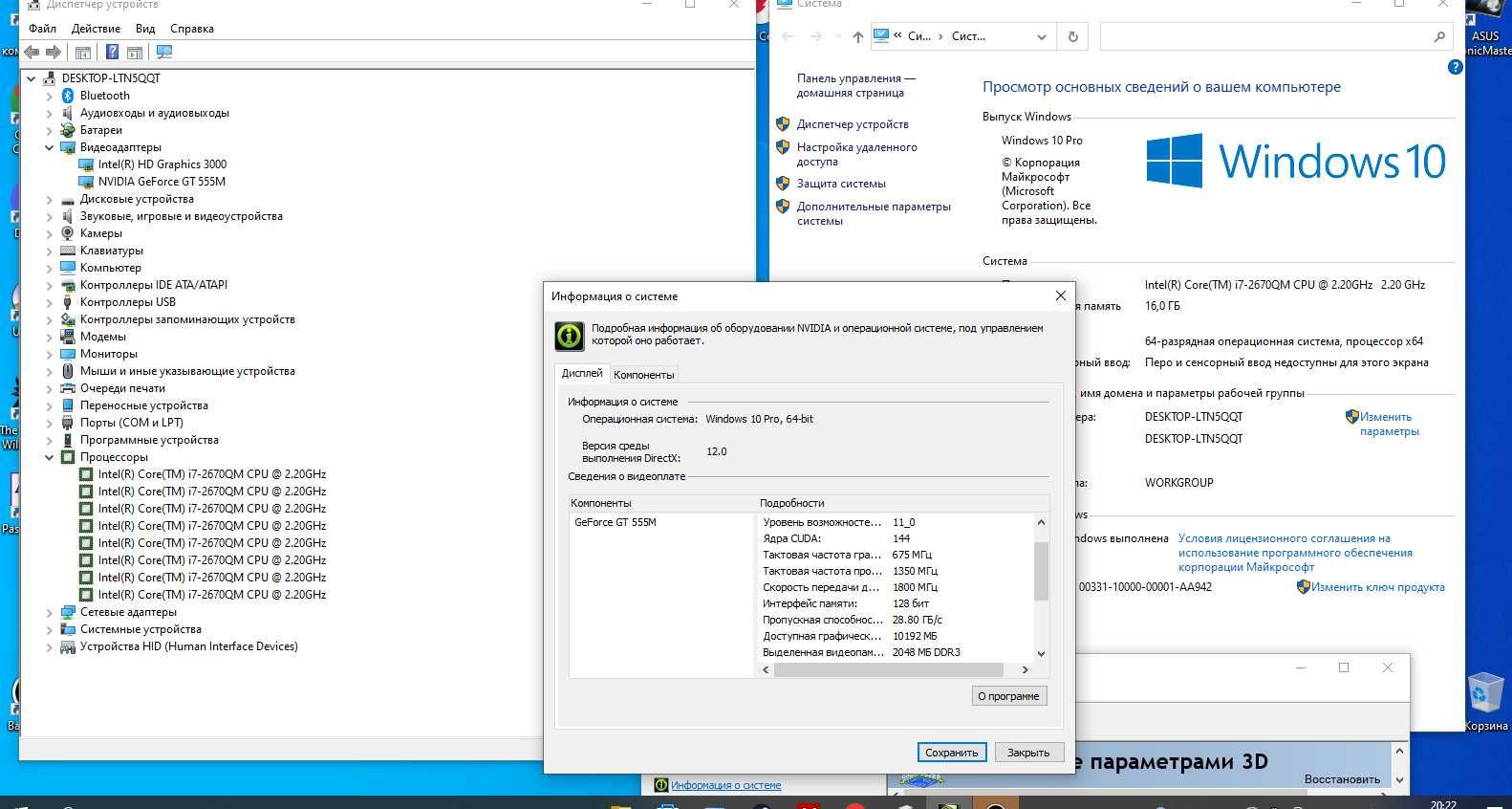The width and height of the screenshot is (1512, 809).
Task: Click the blue help icon in System window
Action: coord(1456,67)
